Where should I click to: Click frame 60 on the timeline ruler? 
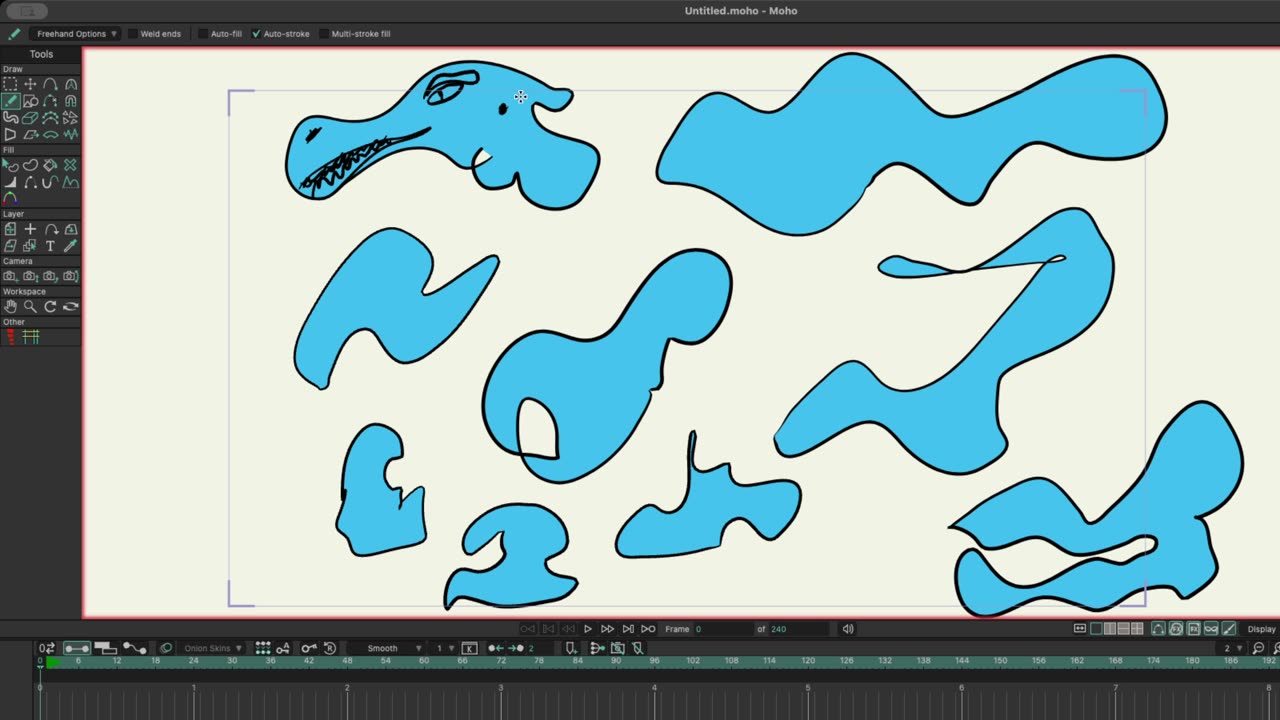(x=424, y=661)
